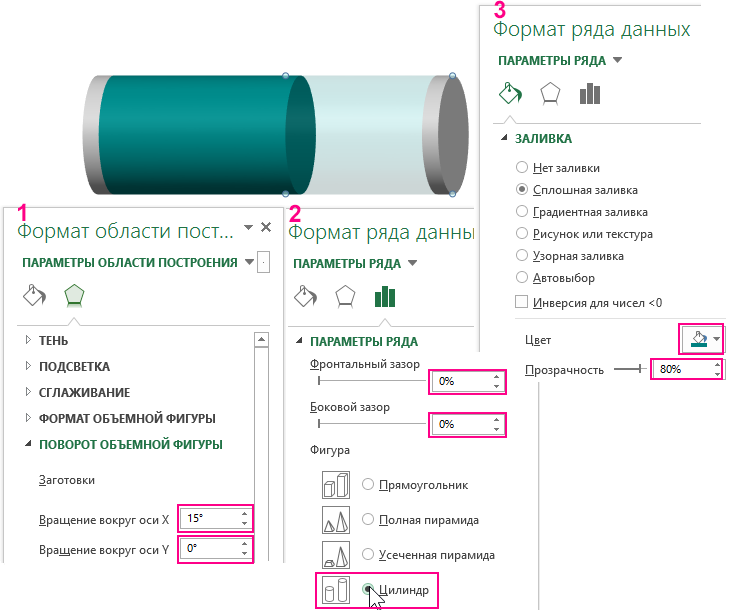Open ПАРАМЕТРЫ РЯДА dropdown in panel 2
Viewport: 729px width, 610px height.
412,263
